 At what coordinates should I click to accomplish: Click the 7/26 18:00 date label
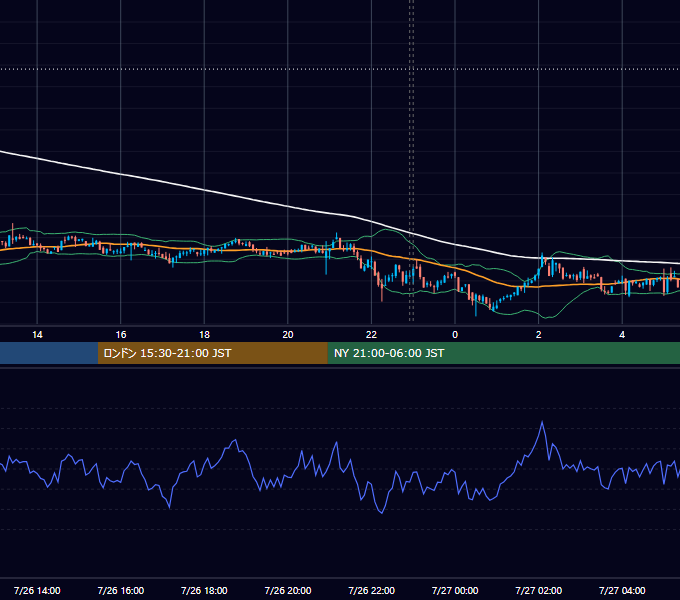pyautogui.click(x=204, y=590)
